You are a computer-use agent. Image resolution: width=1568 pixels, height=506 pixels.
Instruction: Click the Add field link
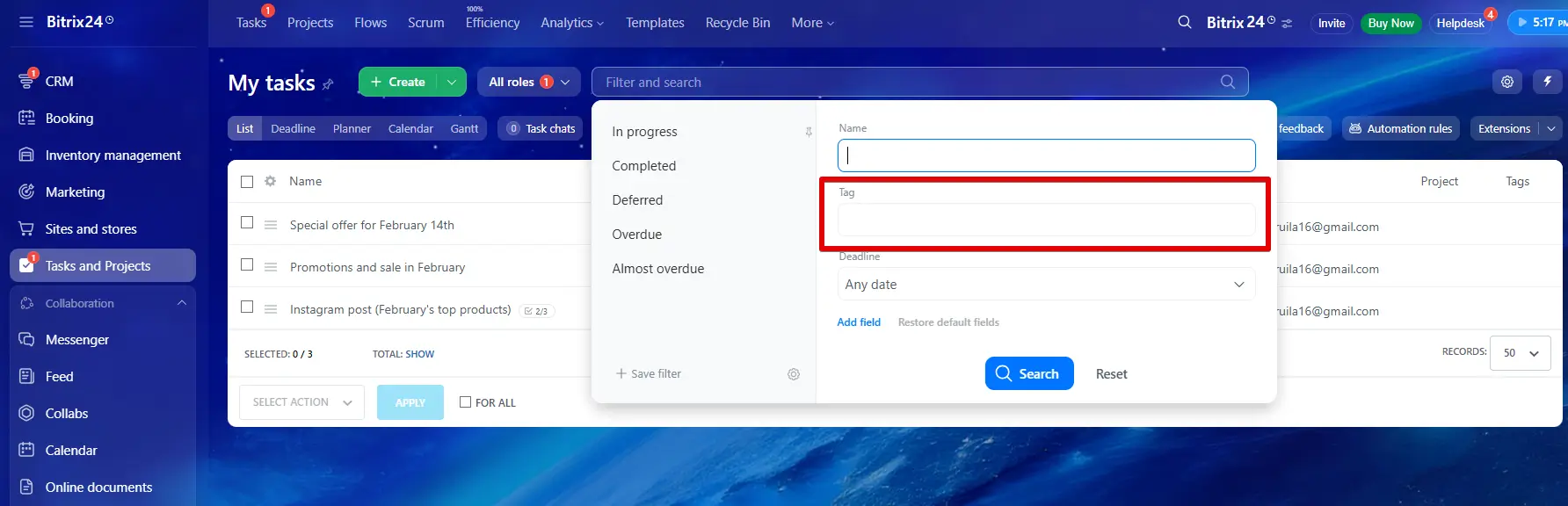point(858,322)
